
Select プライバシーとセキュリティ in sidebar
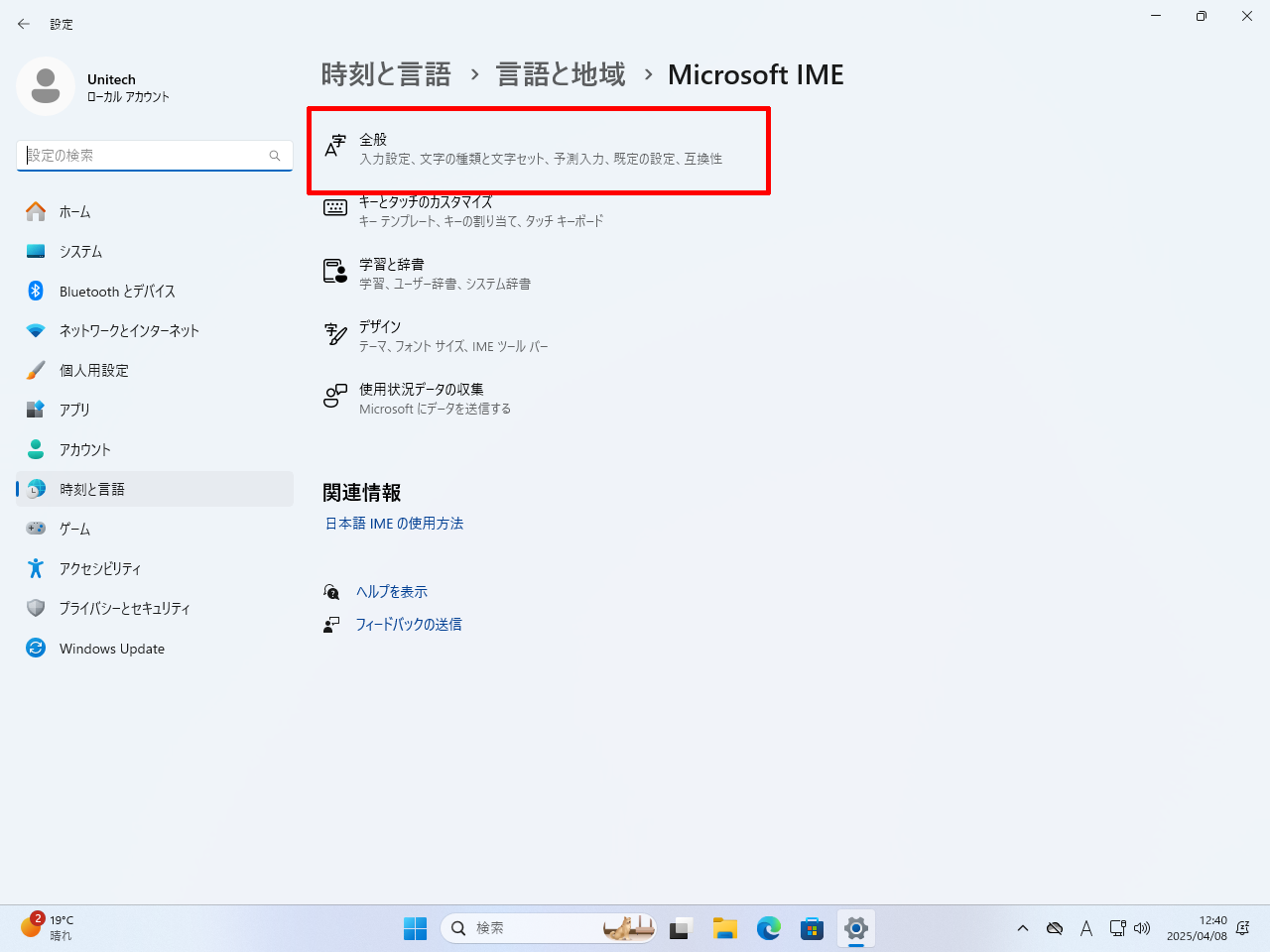tap(155, 608)
